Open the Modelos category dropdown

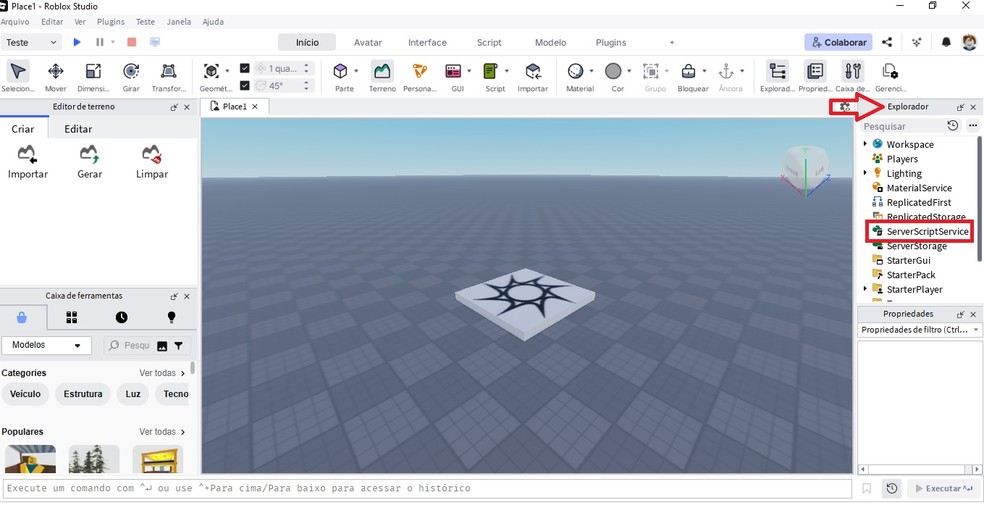(46, 345)
